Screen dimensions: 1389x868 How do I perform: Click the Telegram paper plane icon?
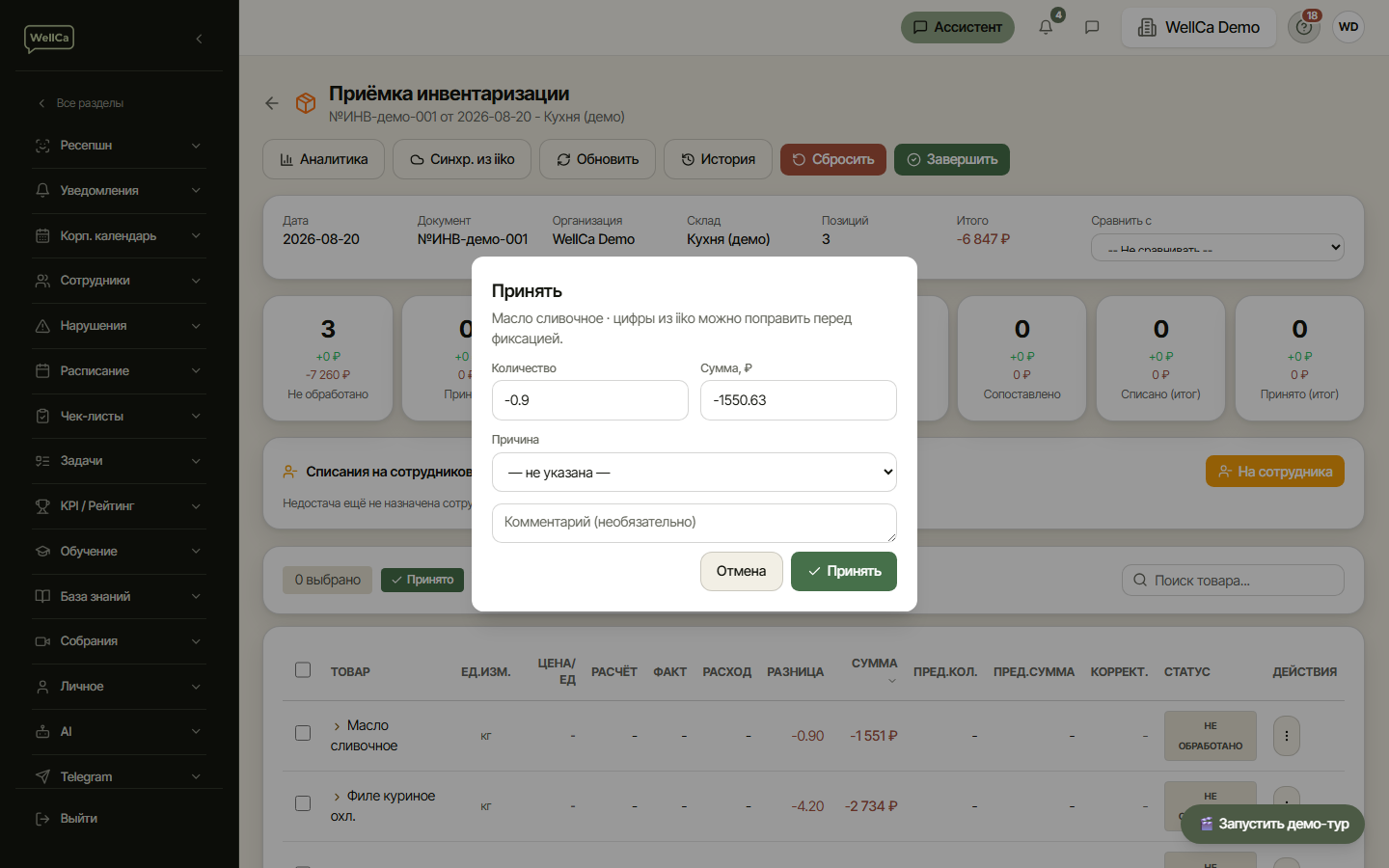[x=42, y=776]
